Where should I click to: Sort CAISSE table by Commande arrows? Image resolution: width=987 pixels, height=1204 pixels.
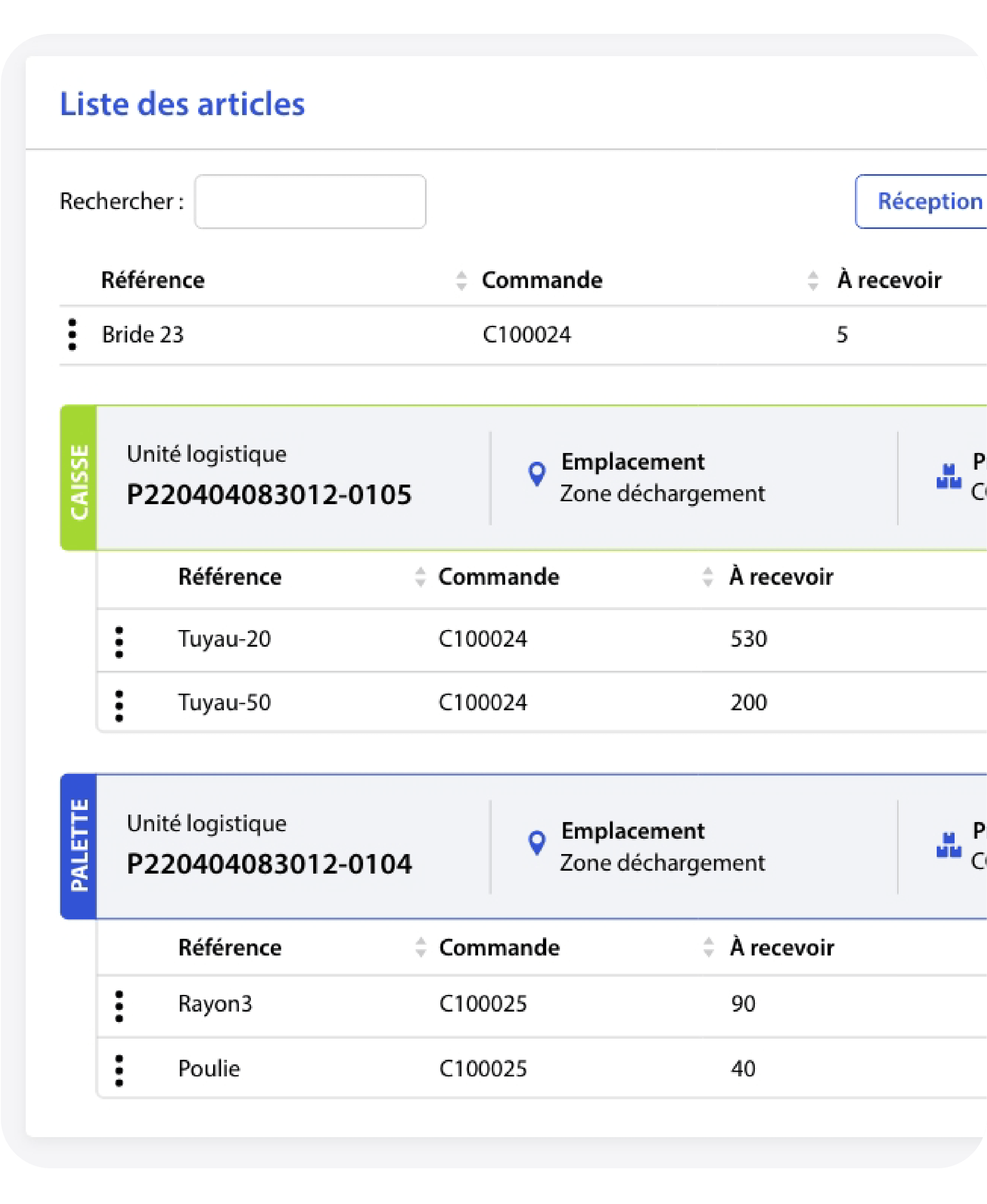coord(707,577)
